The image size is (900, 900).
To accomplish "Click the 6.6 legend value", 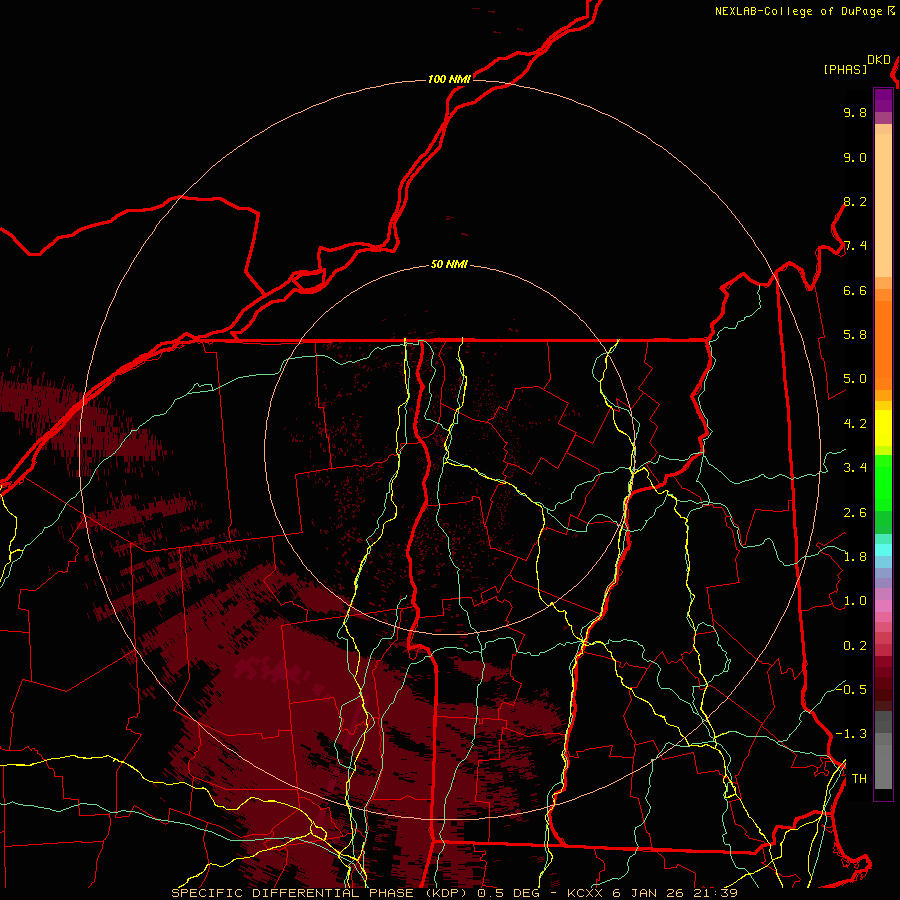I will coord(855,290).
